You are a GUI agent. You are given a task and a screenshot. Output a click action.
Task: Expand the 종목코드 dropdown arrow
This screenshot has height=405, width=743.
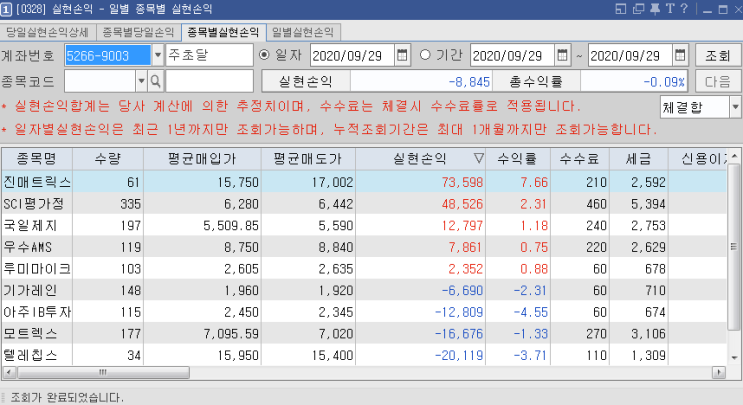click(x=141, y=81)
